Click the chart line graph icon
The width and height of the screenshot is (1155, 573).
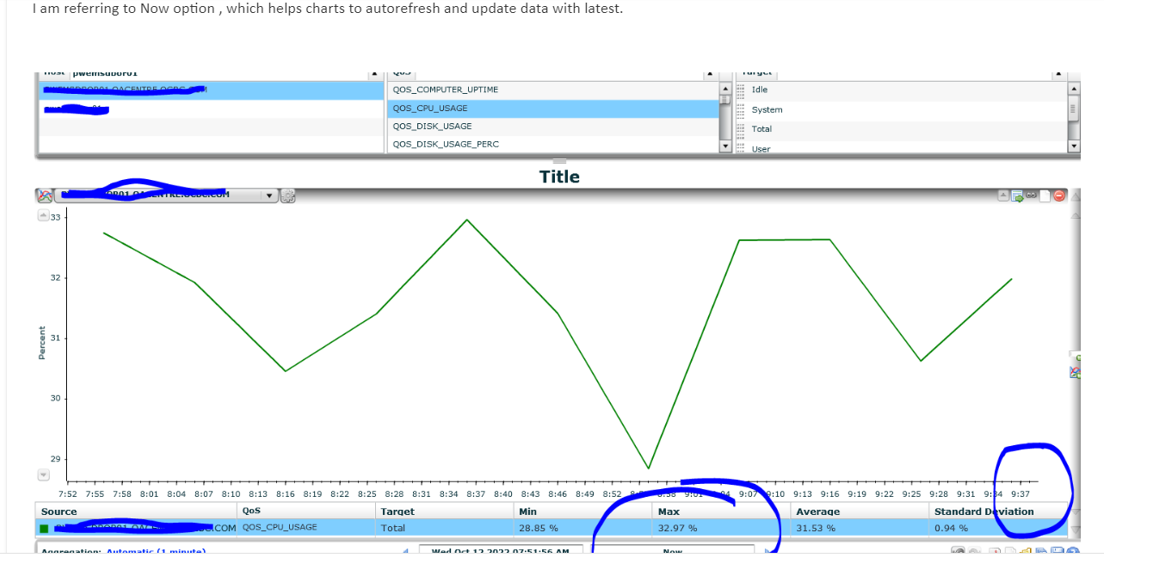[45, 195]
